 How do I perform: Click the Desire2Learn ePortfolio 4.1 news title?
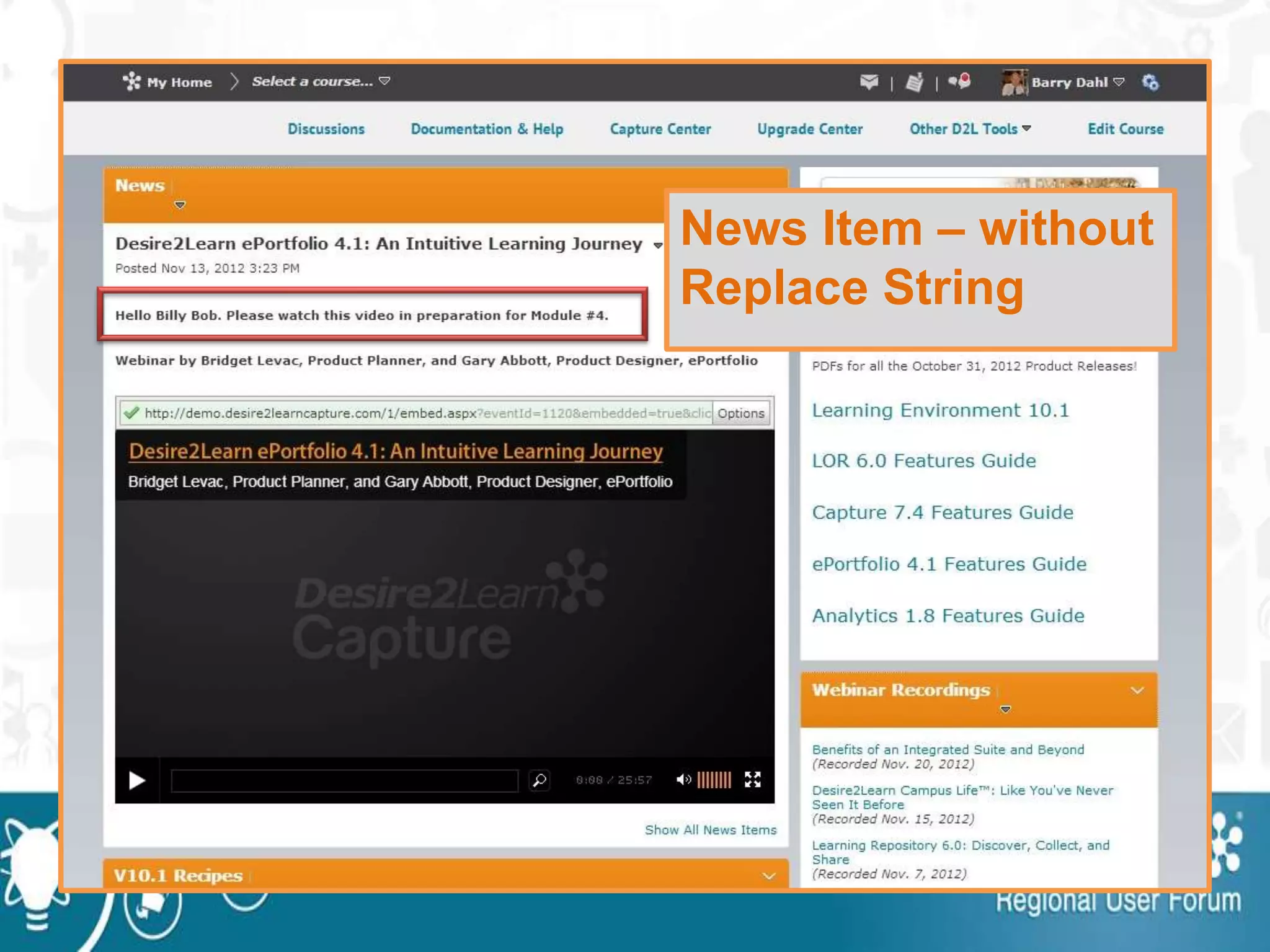point(379,244)
